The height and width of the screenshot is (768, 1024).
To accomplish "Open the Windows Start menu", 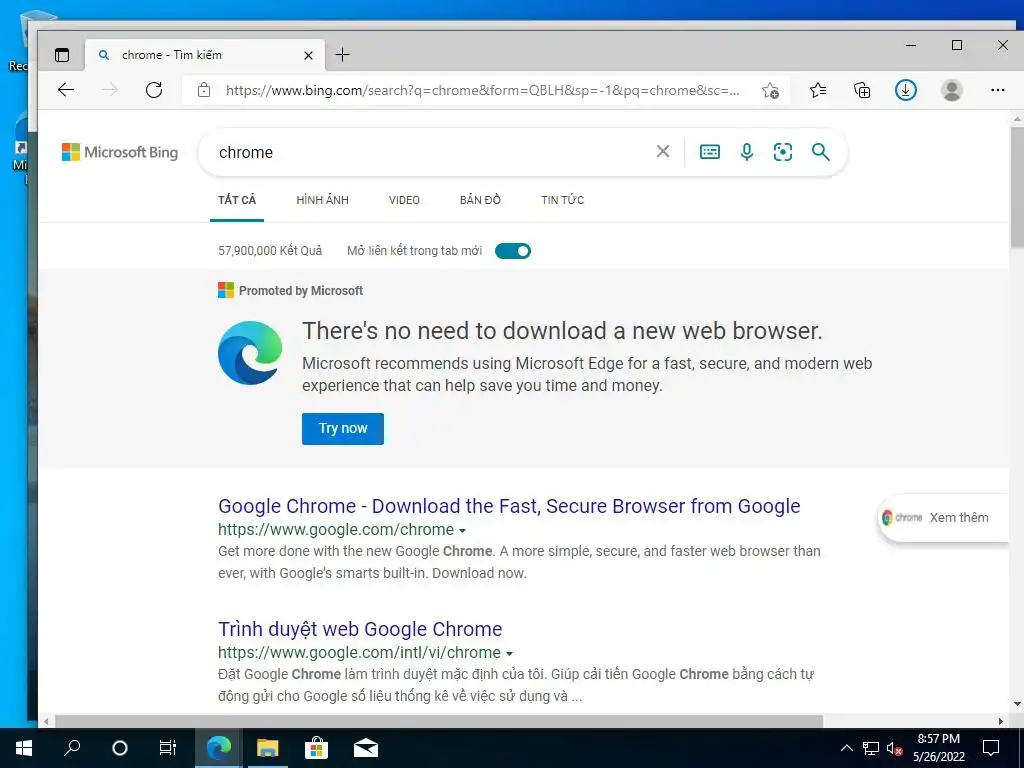I will click(x=24, y=748).
